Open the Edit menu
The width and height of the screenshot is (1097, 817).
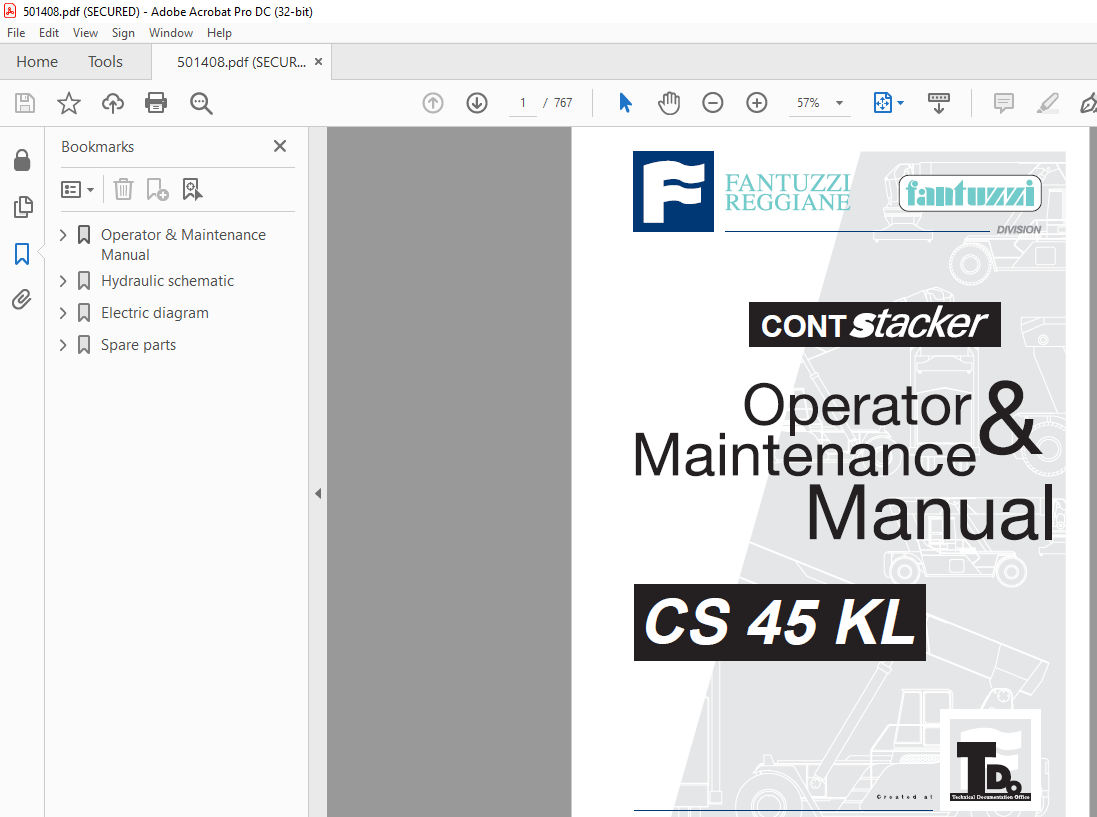pos(49,33)
